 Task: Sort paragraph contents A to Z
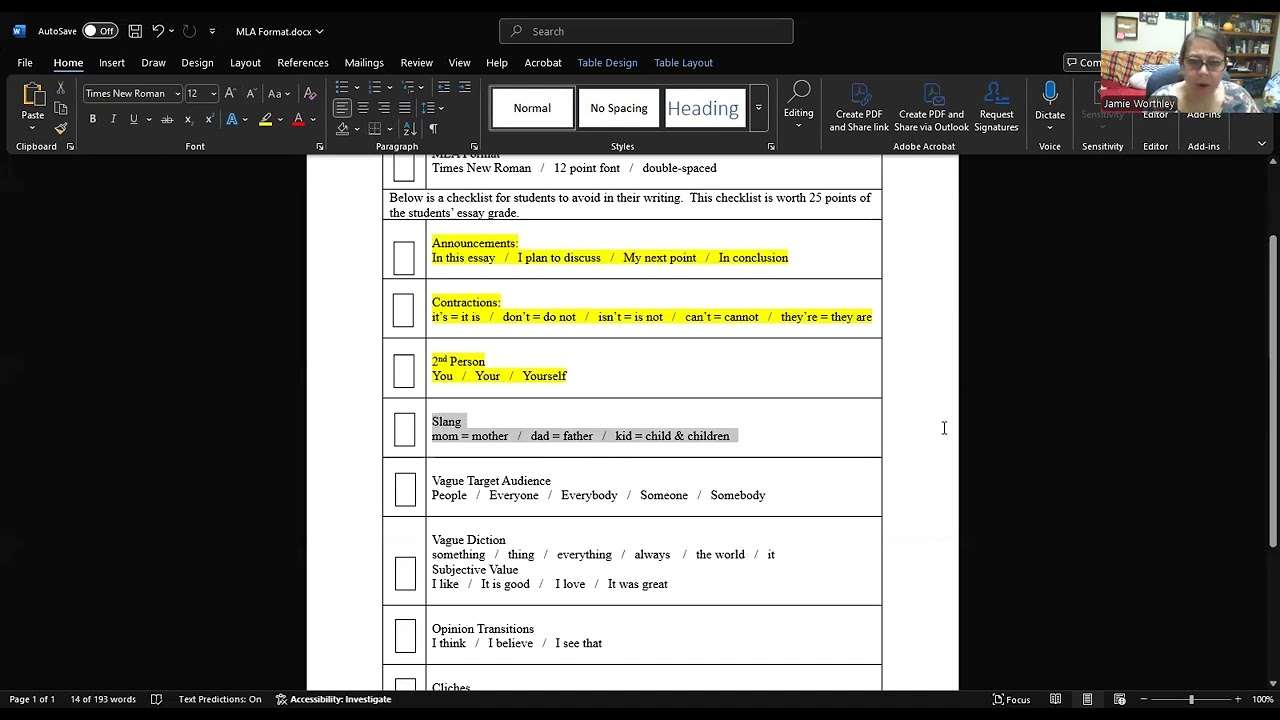click(410, 129)
